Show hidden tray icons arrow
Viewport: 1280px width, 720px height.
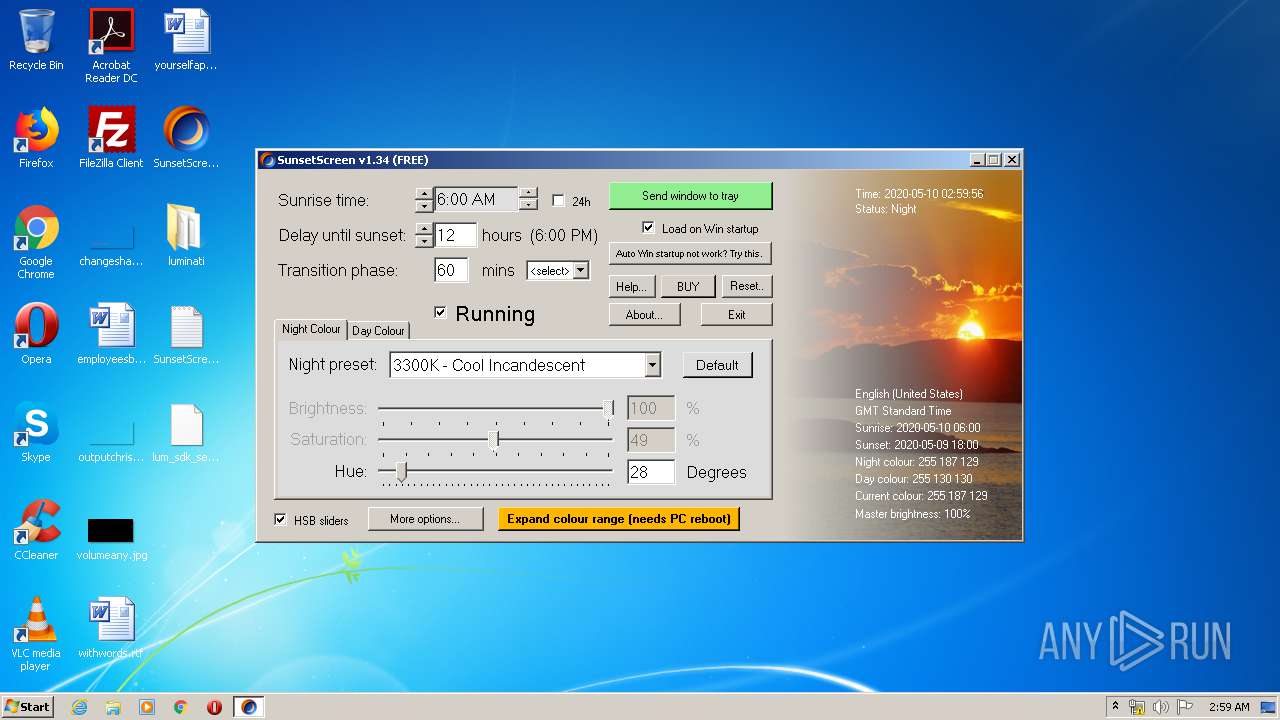click(x=1116, y=707)
